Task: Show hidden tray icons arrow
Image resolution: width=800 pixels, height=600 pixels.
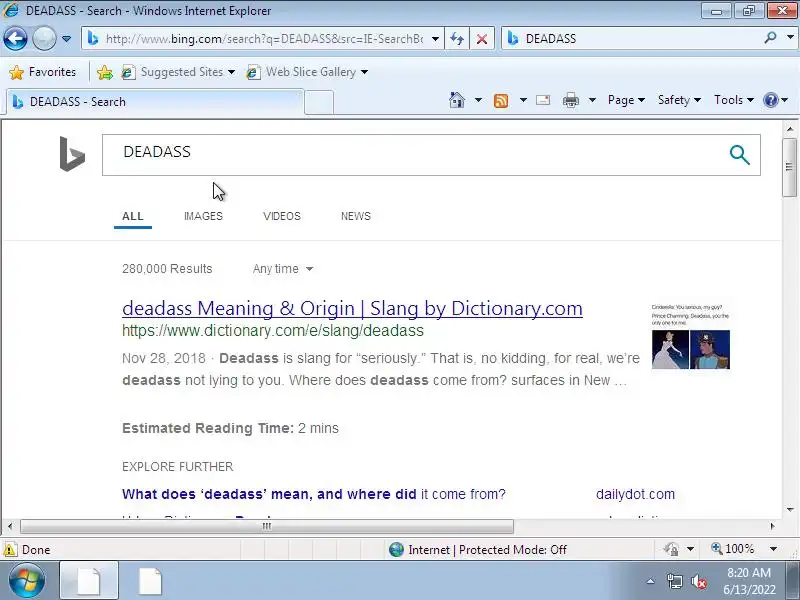Action: pos(651,581)
